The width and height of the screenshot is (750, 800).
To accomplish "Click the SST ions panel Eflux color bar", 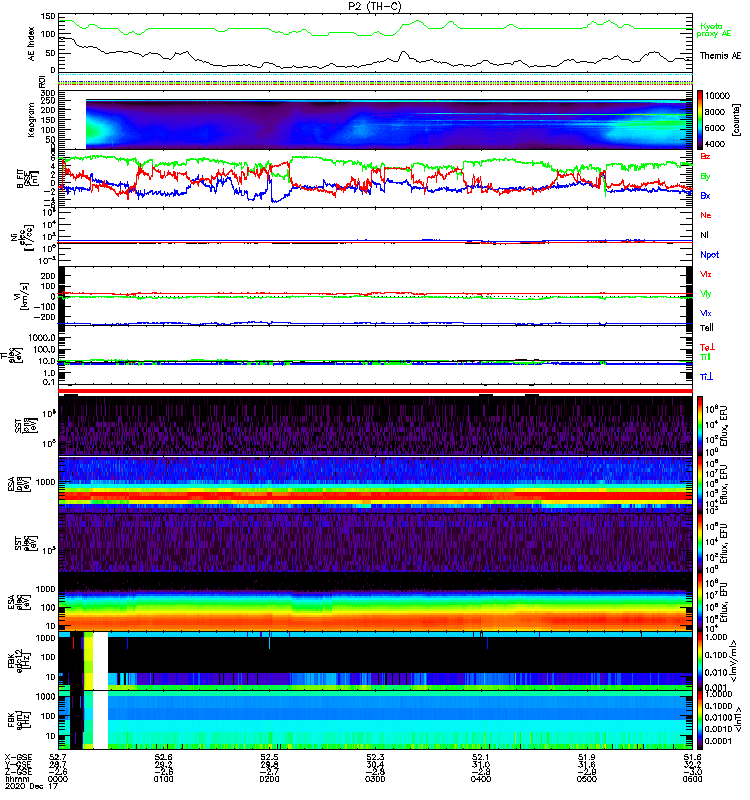I will click(x=699, y=426).
